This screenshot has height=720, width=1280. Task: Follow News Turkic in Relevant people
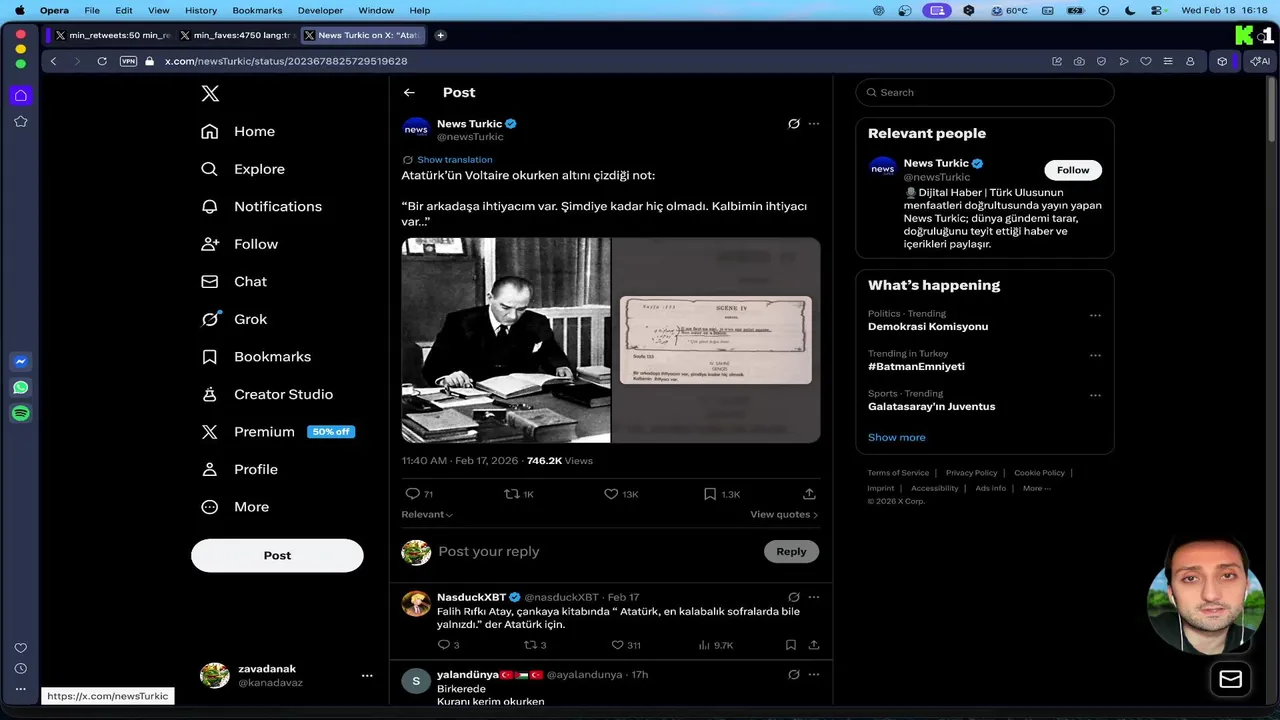pos(1073,170)
